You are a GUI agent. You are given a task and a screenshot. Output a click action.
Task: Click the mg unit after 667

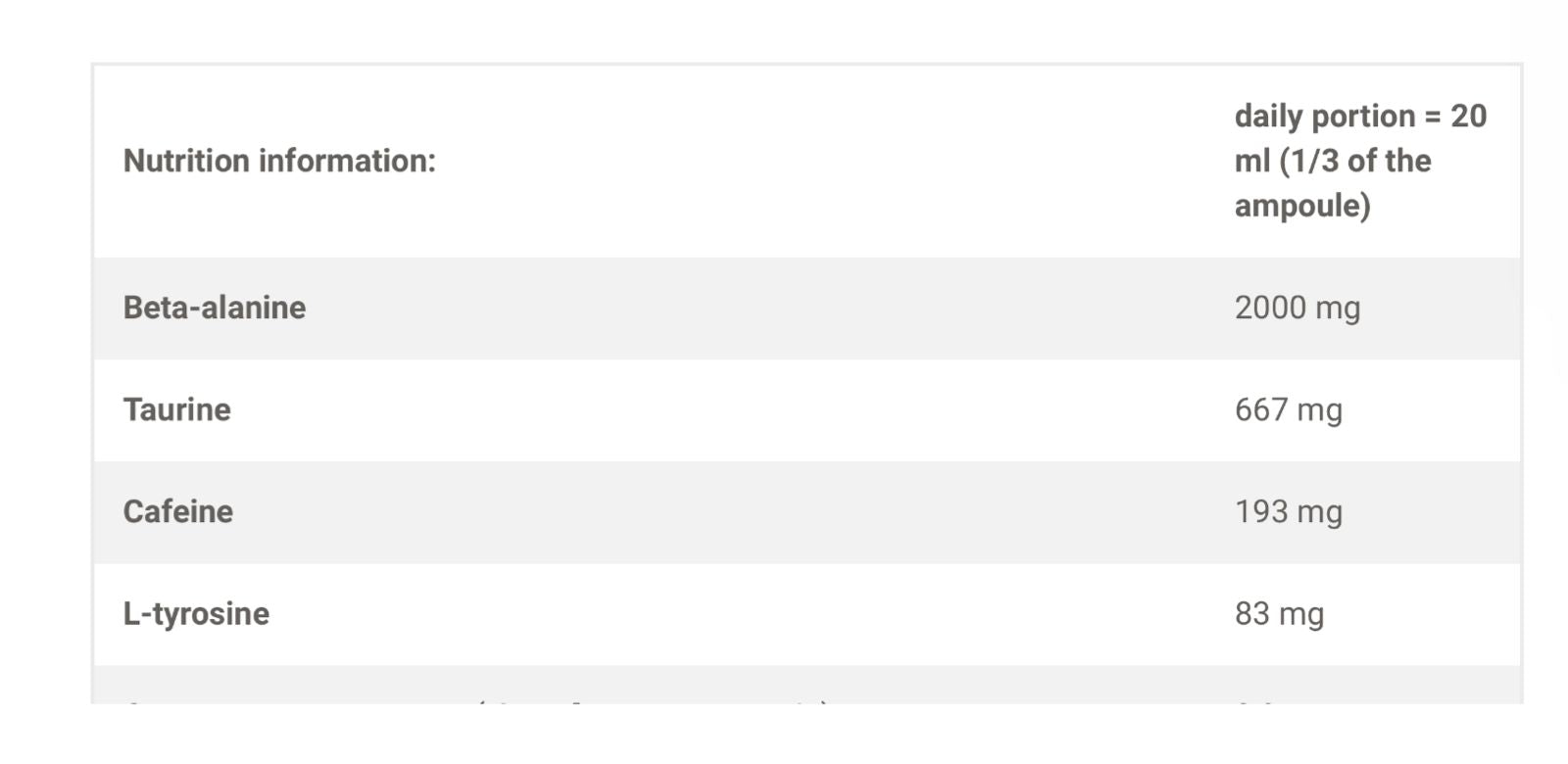pos(1320,410)
